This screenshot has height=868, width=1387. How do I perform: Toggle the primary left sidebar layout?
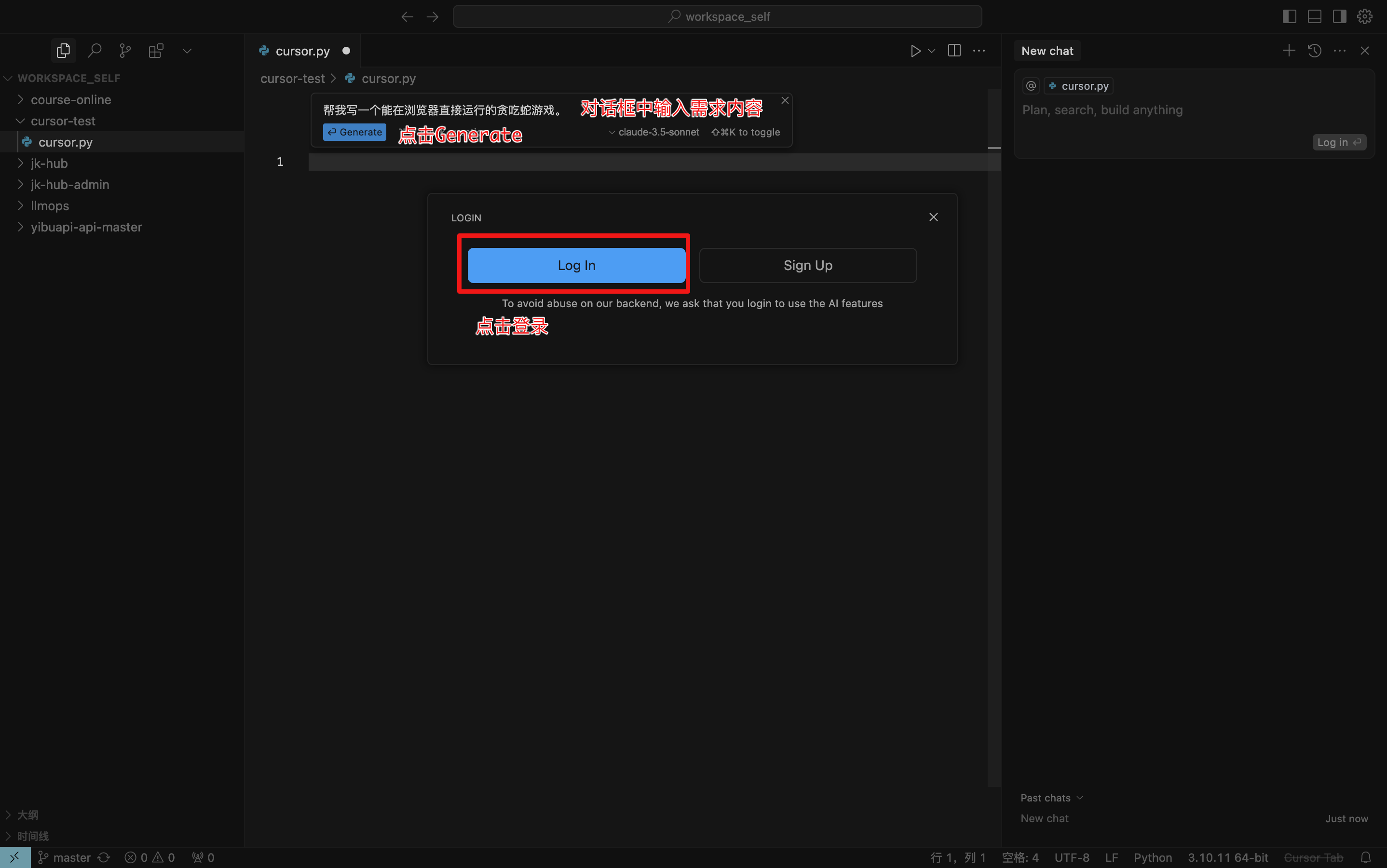[1290, 16]
